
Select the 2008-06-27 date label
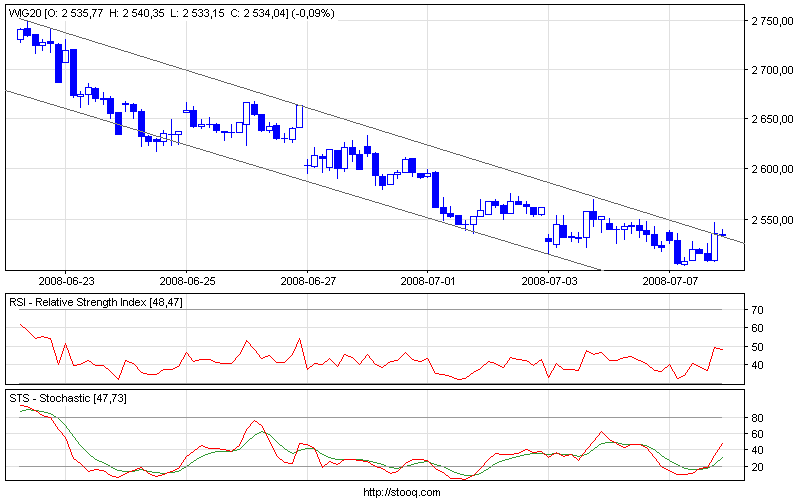[308, 281]
